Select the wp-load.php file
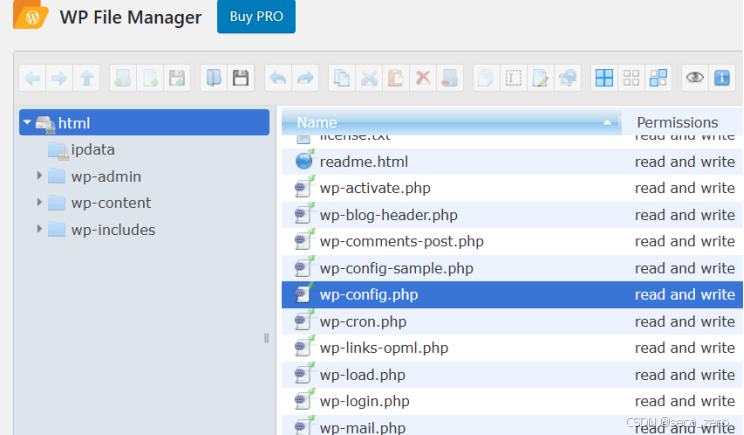This screenshot has width=744, height=435. point(512,375)
